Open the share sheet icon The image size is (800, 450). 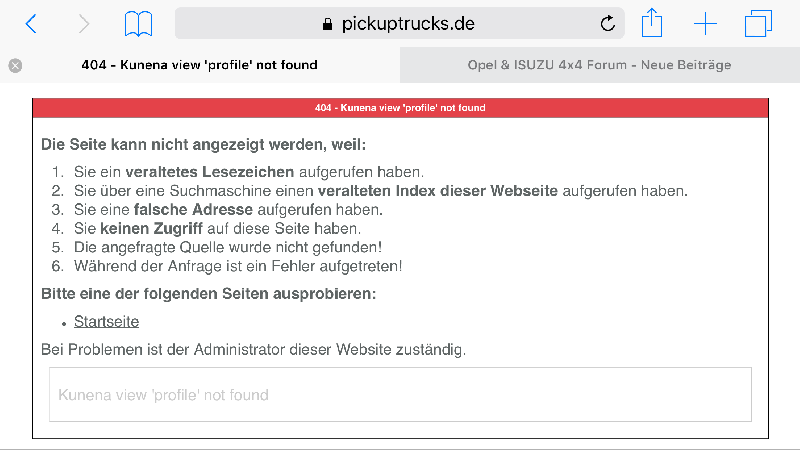(652, 23)
